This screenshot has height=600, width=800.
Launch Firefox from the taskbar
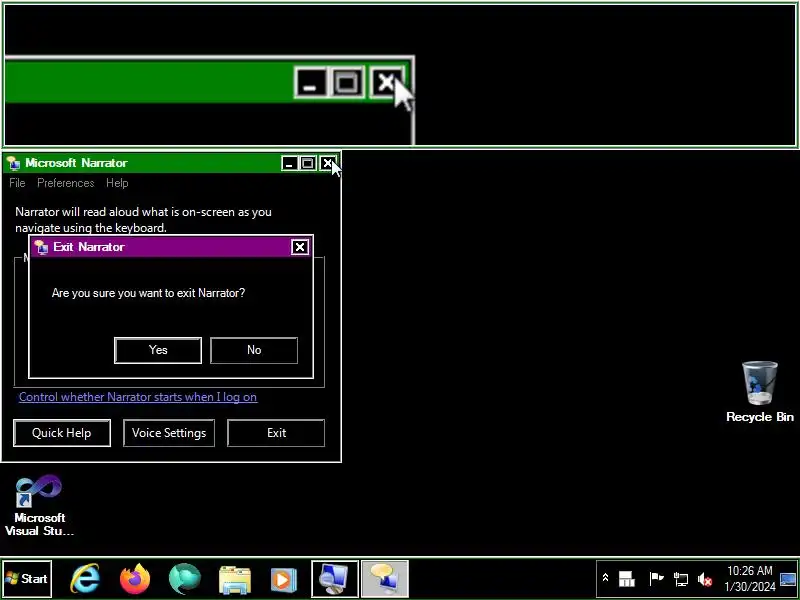pos(135,579)
